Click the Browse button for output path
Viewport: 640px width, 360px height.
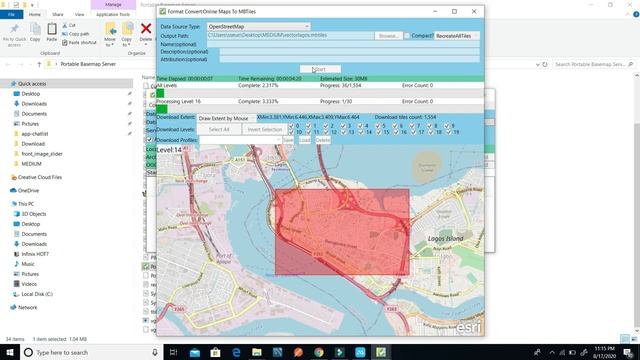click(x=388, y=36)
